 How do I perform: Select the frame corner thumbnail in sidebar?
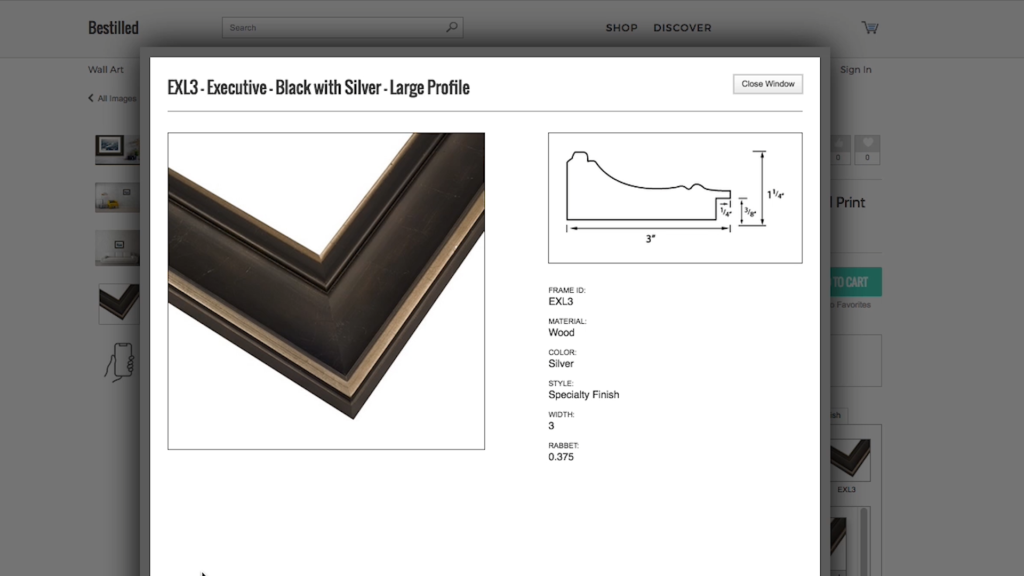(118, 303)
